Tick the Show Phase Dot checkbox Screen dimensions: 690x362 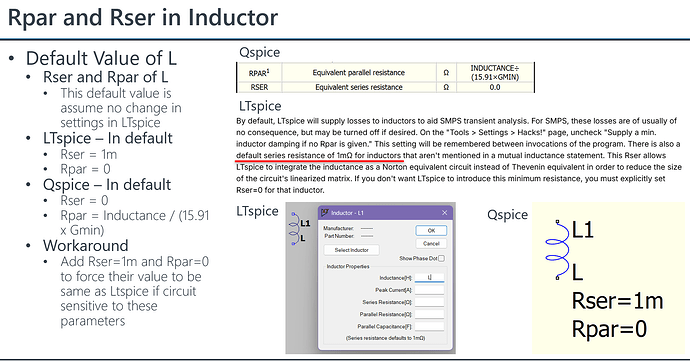coord(441,258)
